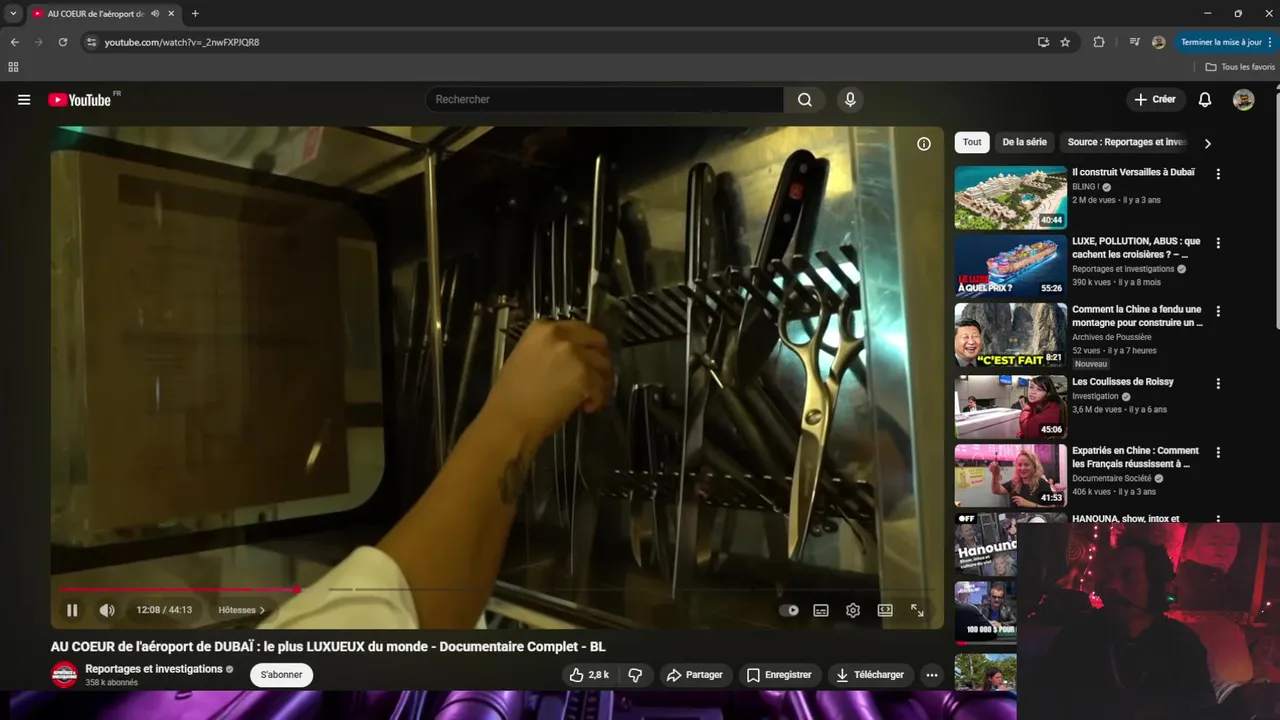Open Les Coulisses de Roissy title

[x=1123, y=382]
